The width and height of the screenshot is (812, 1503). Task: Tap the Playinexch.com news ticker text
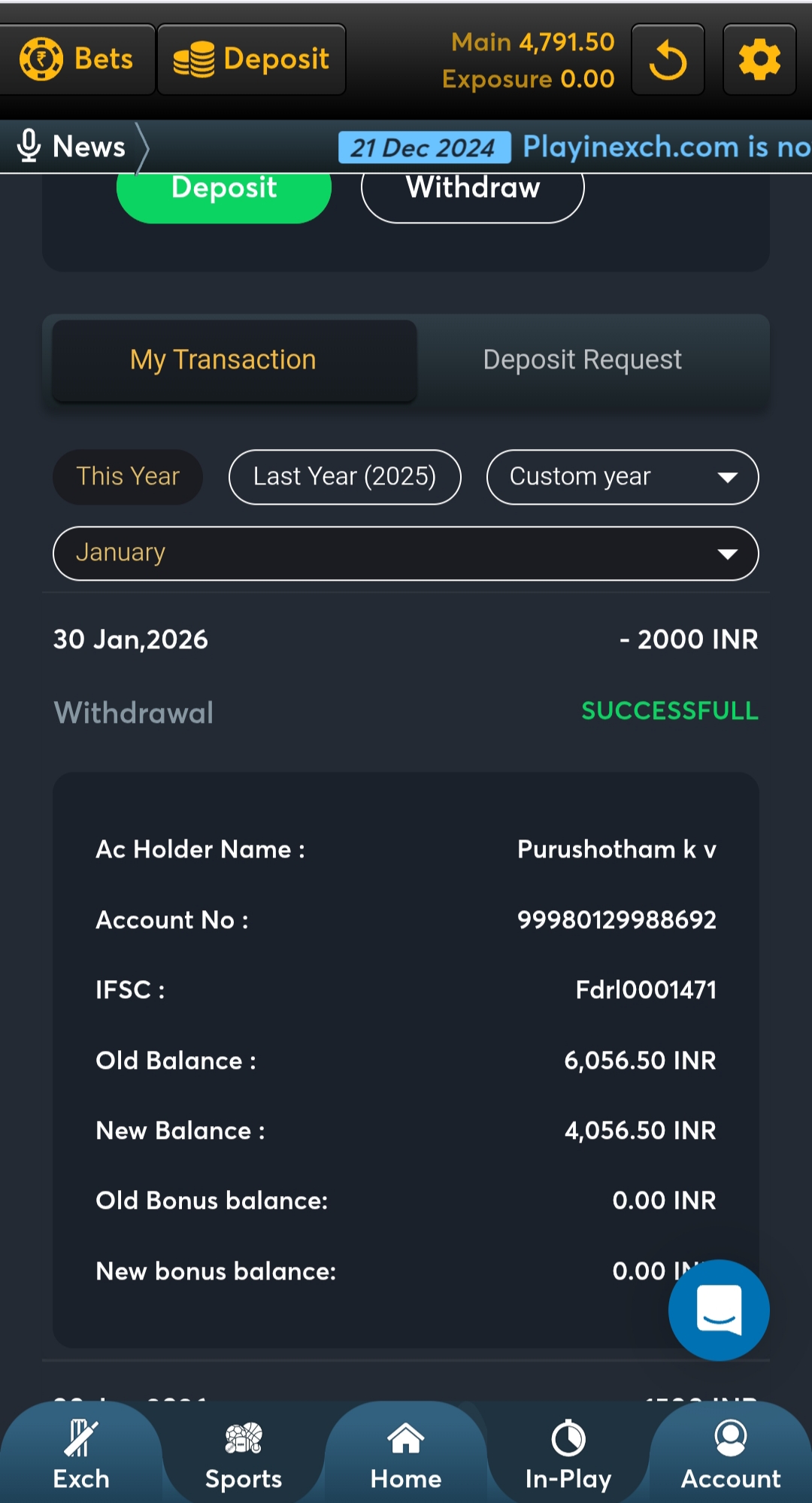665,147
